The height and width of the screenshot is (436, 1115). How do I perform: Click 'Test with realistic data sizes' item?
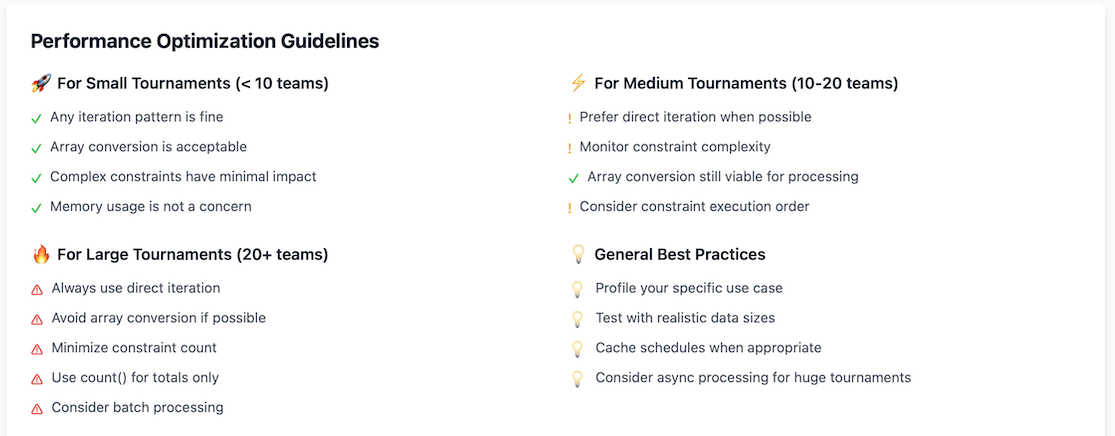(x=685, y=318)
